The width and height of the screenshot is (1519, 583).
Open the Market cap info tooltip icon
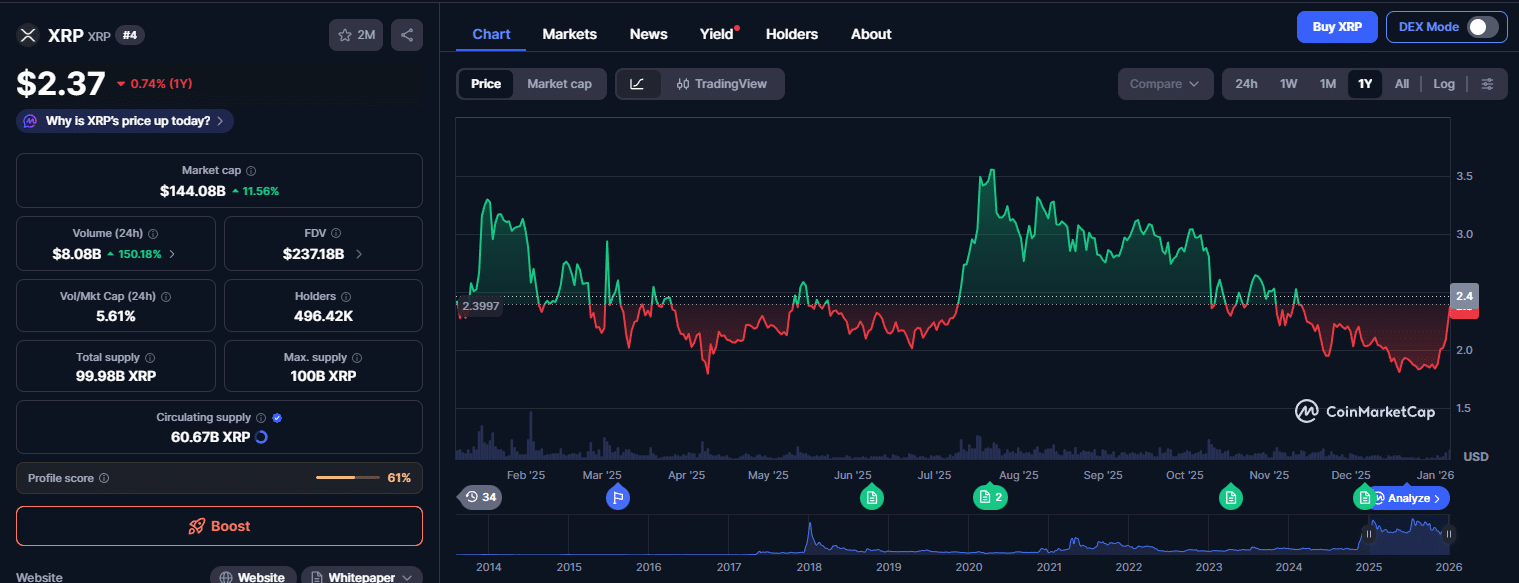coord(250,170)
